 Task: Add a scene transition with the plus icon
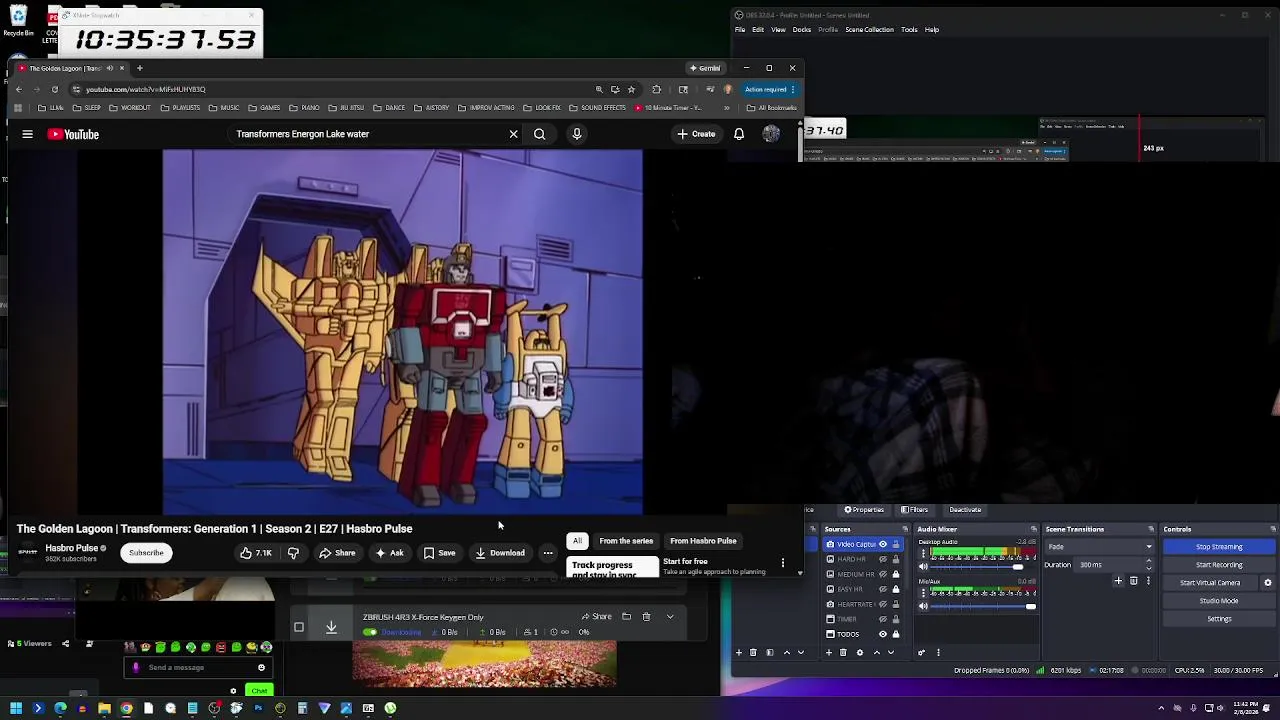(1118, 580)
